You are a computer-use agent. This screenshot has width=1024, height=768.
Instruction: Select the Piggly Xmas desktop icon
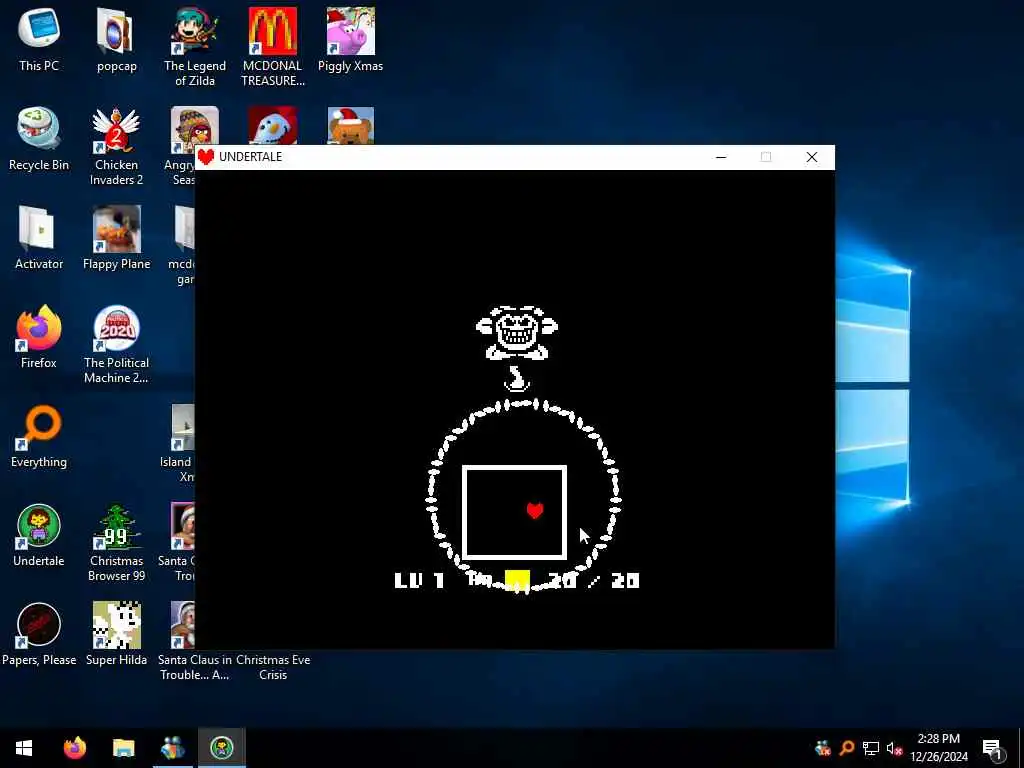click(x=351, y=39)
